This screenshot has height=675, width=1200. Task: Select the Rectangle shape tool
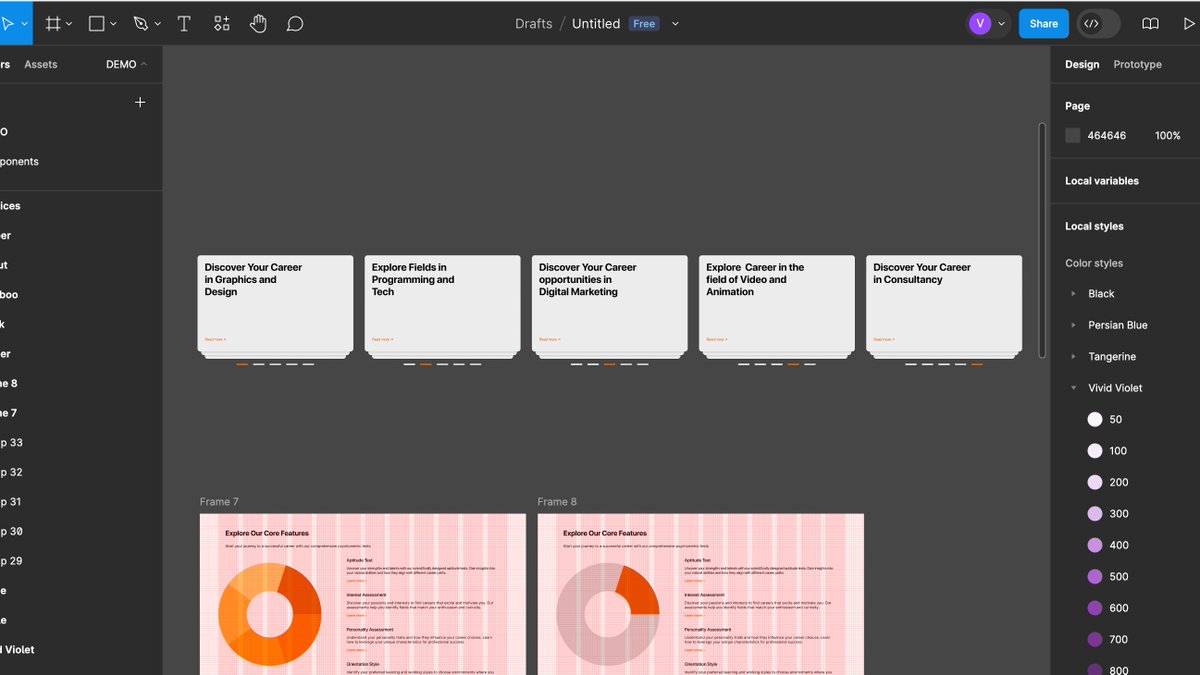97,23
